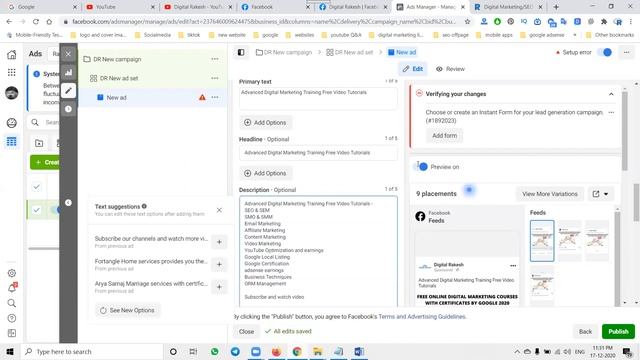Click View More Variations button

tap(550, 194)
